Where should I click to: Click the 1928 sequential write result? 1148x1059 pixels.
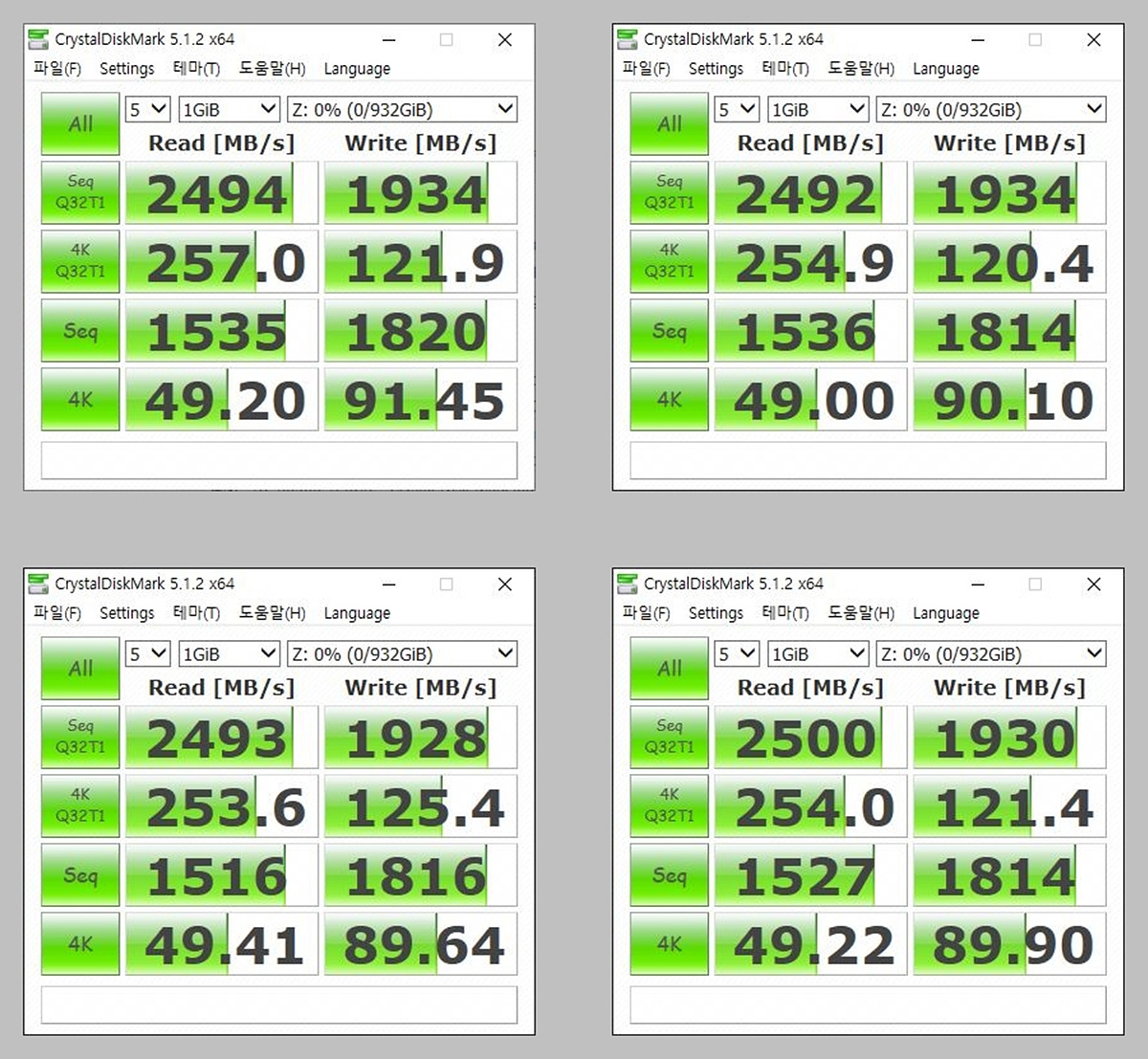(x=421, y=738)
